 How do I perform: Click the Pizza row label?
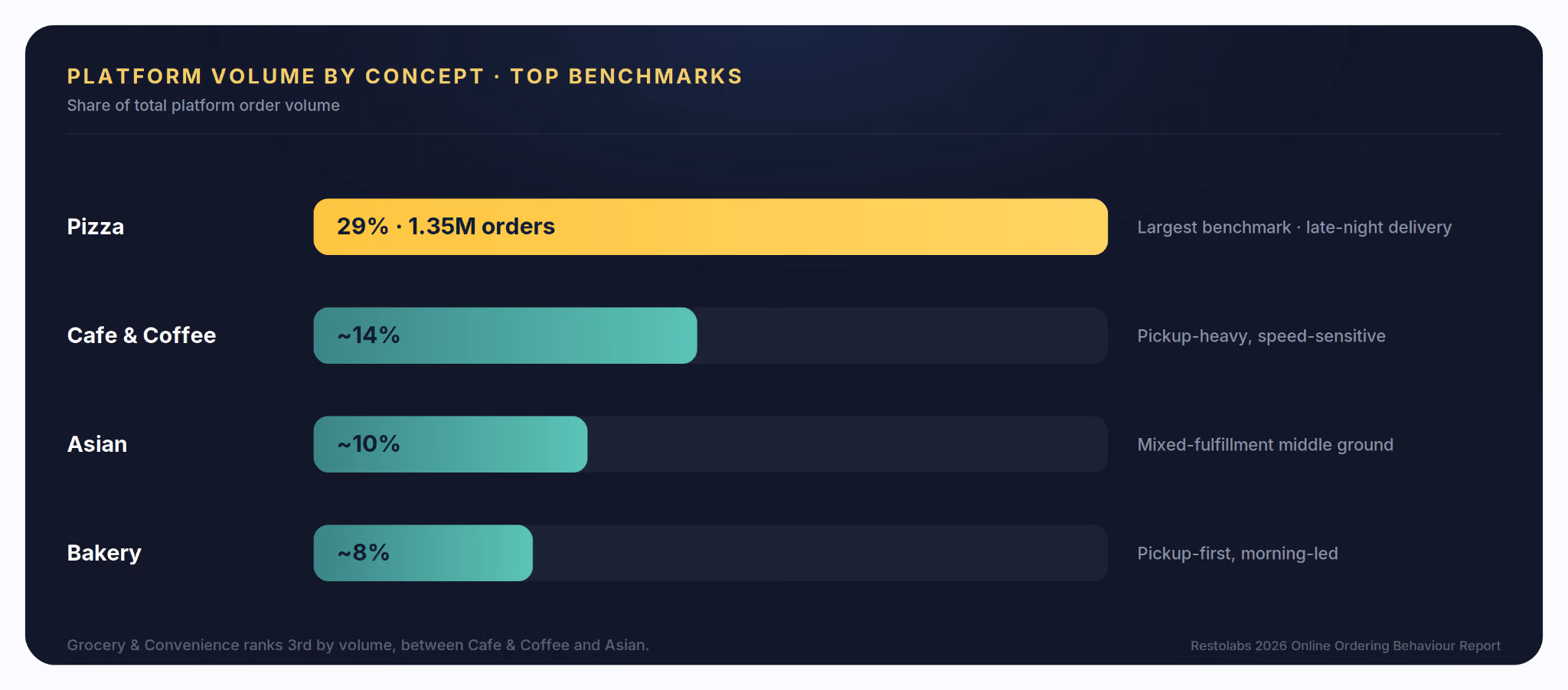(x=96, y=227)
